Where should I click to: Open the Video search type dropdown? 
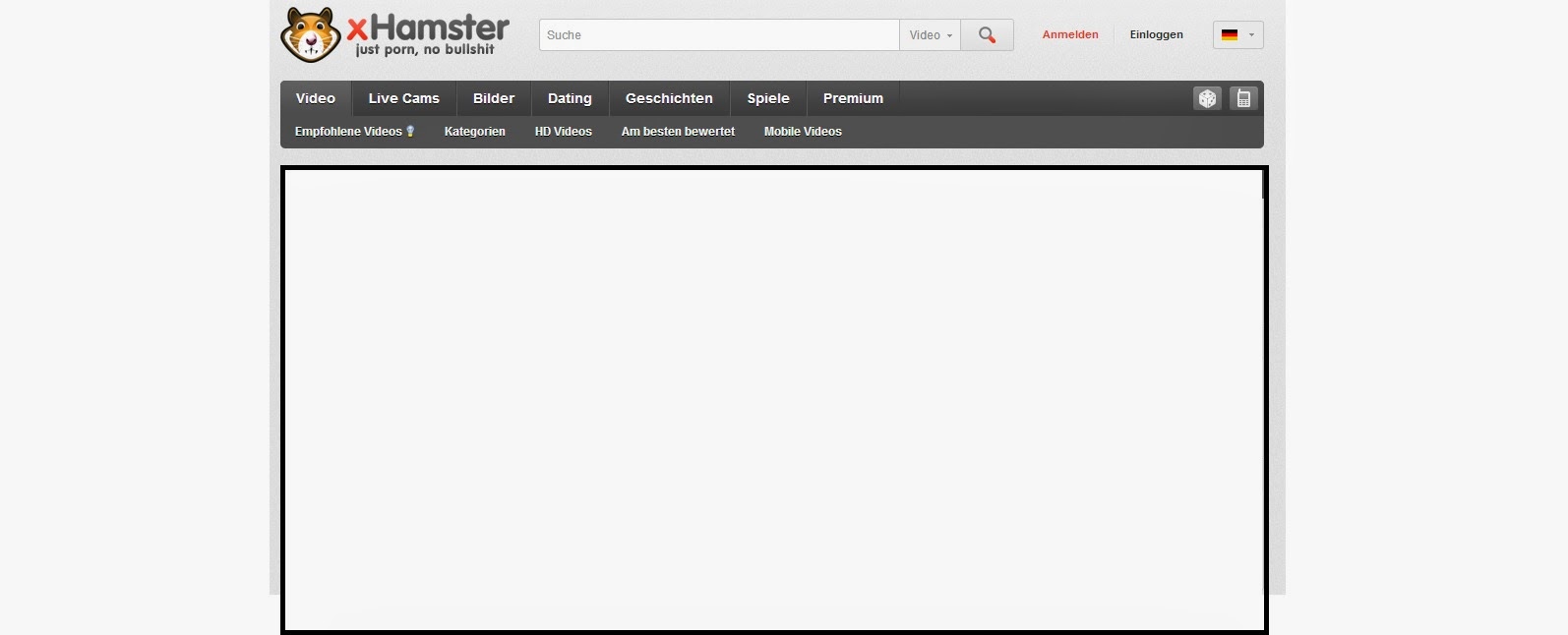point(930,35)
